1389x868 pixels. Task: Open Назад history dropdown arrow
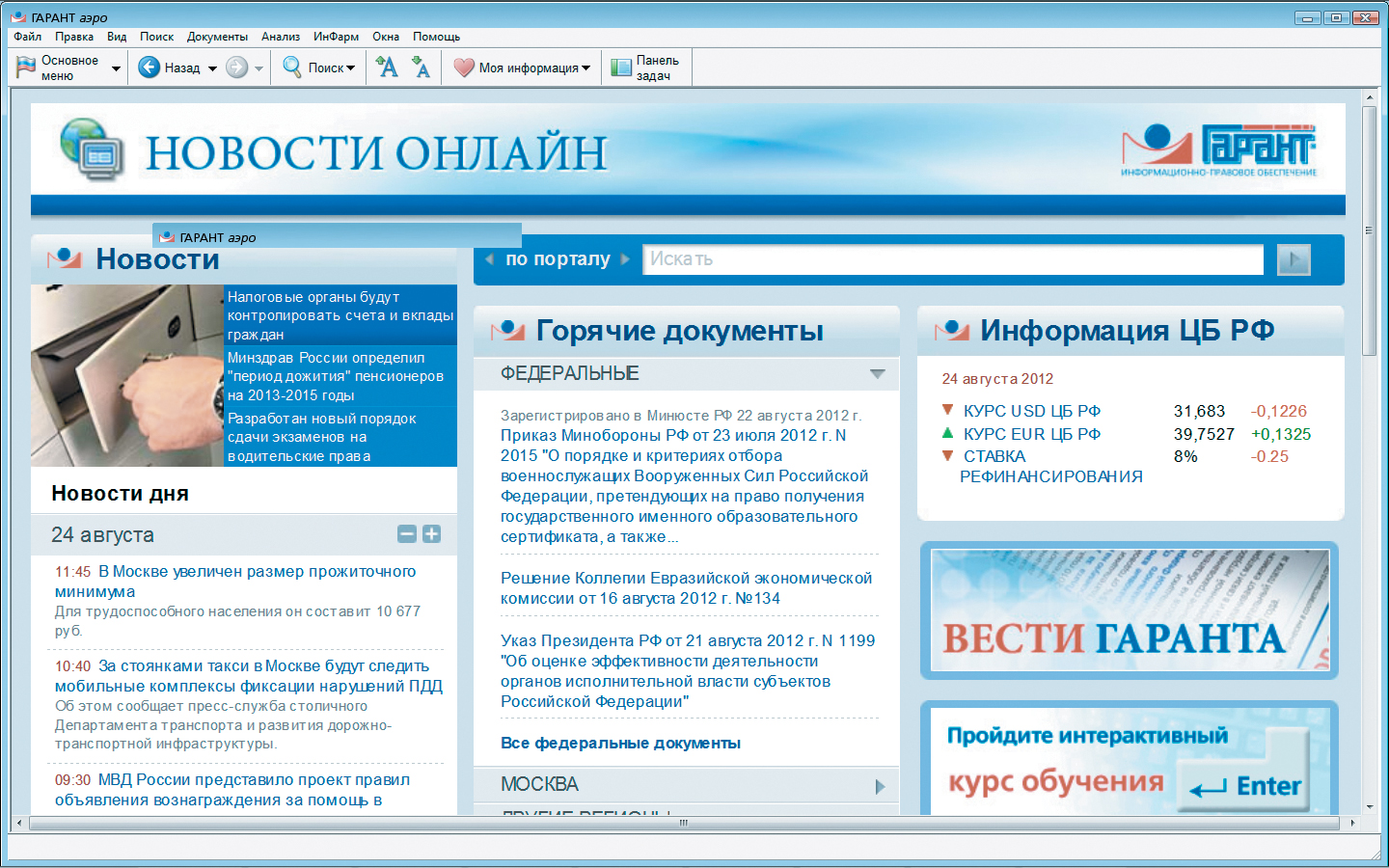[x=212, y=68]
